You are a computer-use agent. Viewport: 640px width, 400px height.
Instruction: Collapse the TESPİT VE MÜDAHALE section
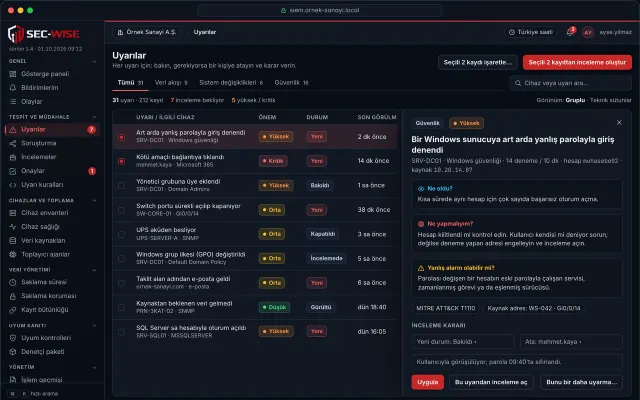(94, 117)
